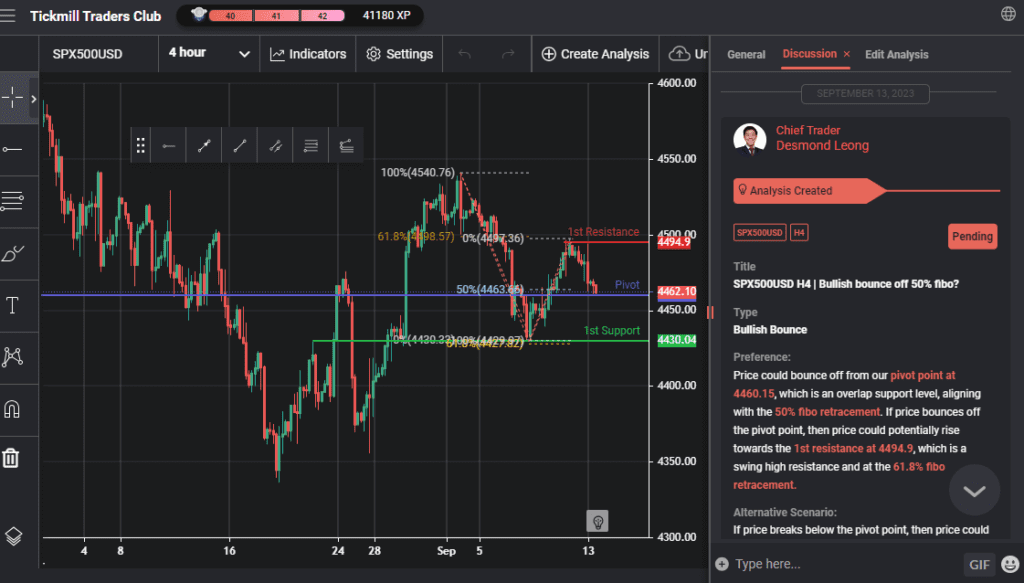Click Create Analysis button
Viewport: 1024px width, 583px height.
click(596, 54)
